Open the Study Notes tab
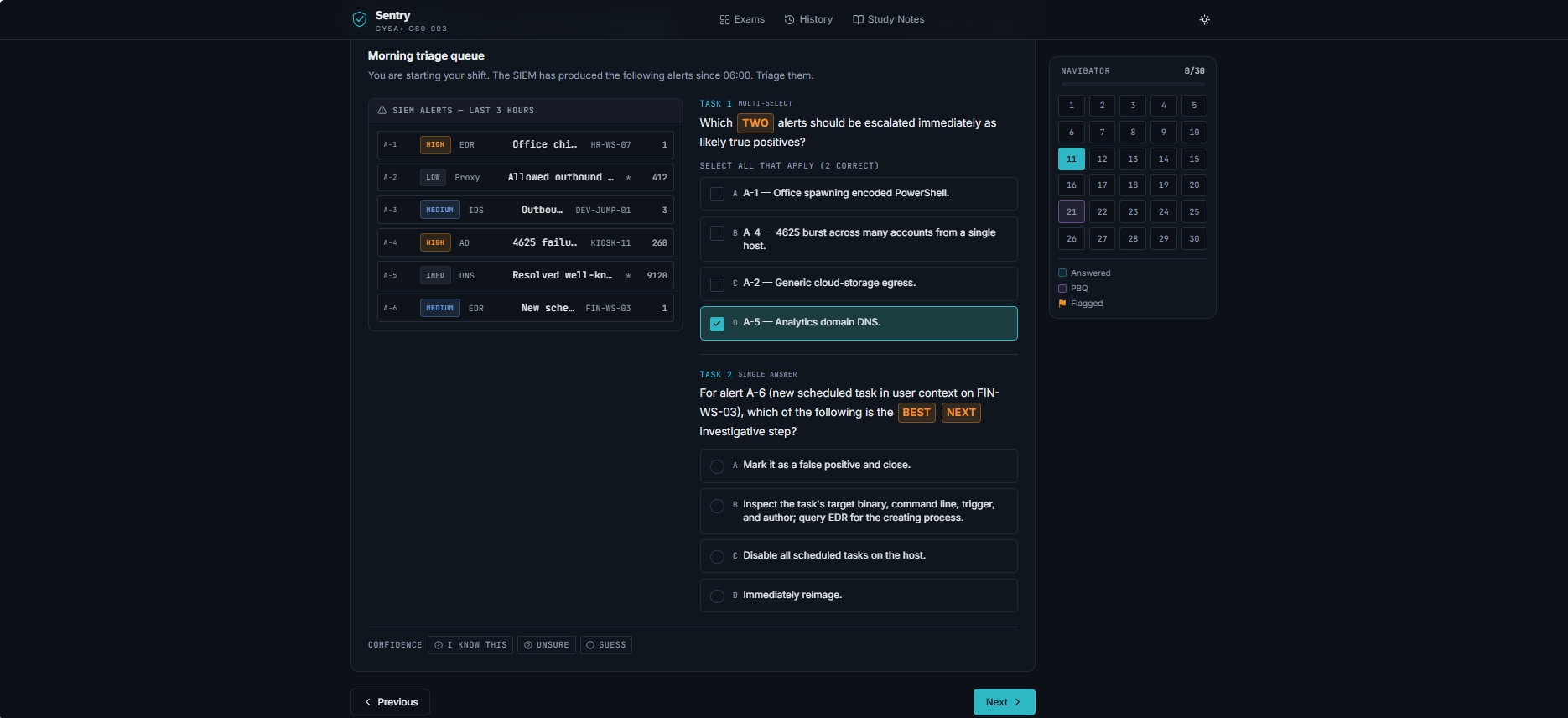 889,19
